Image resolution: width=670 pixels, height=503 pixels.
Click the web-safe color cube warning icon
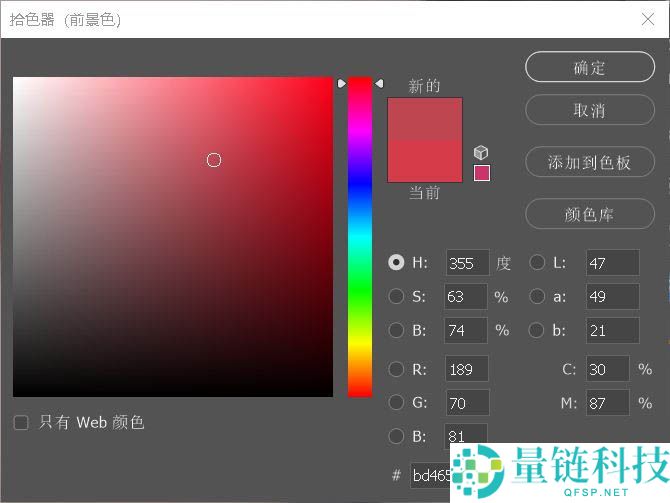[x=481, y=153]
